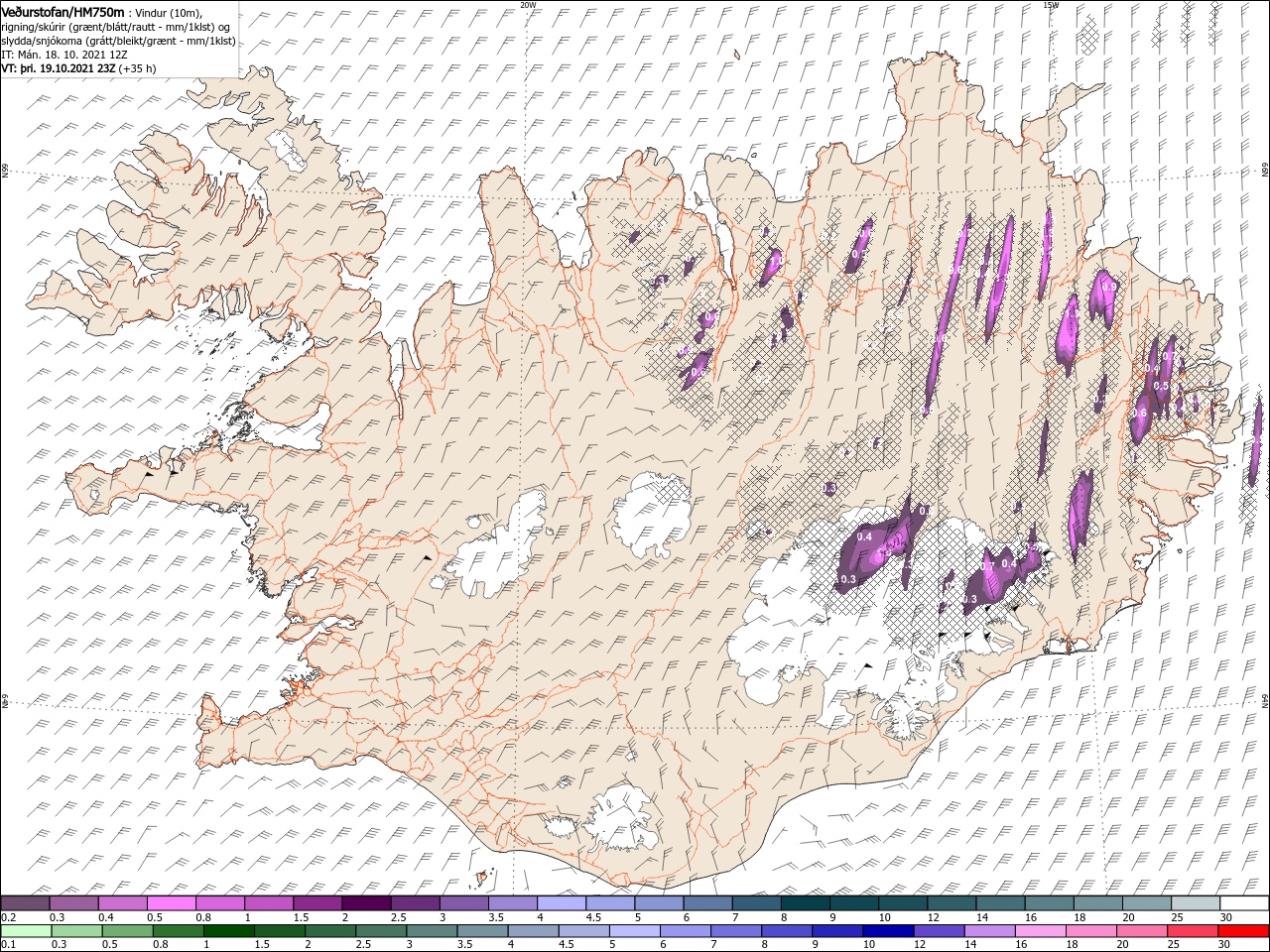Pick the 25 coral red swatch in lower legend

[x=1192, y=931]
